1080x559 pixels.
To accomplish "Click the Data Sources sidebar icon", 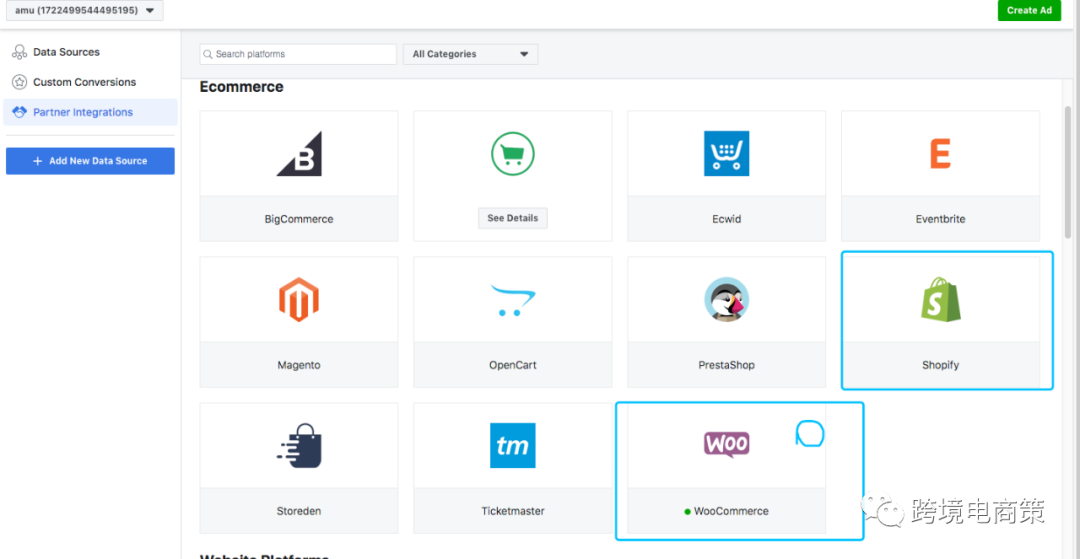I will pos(20,52).
